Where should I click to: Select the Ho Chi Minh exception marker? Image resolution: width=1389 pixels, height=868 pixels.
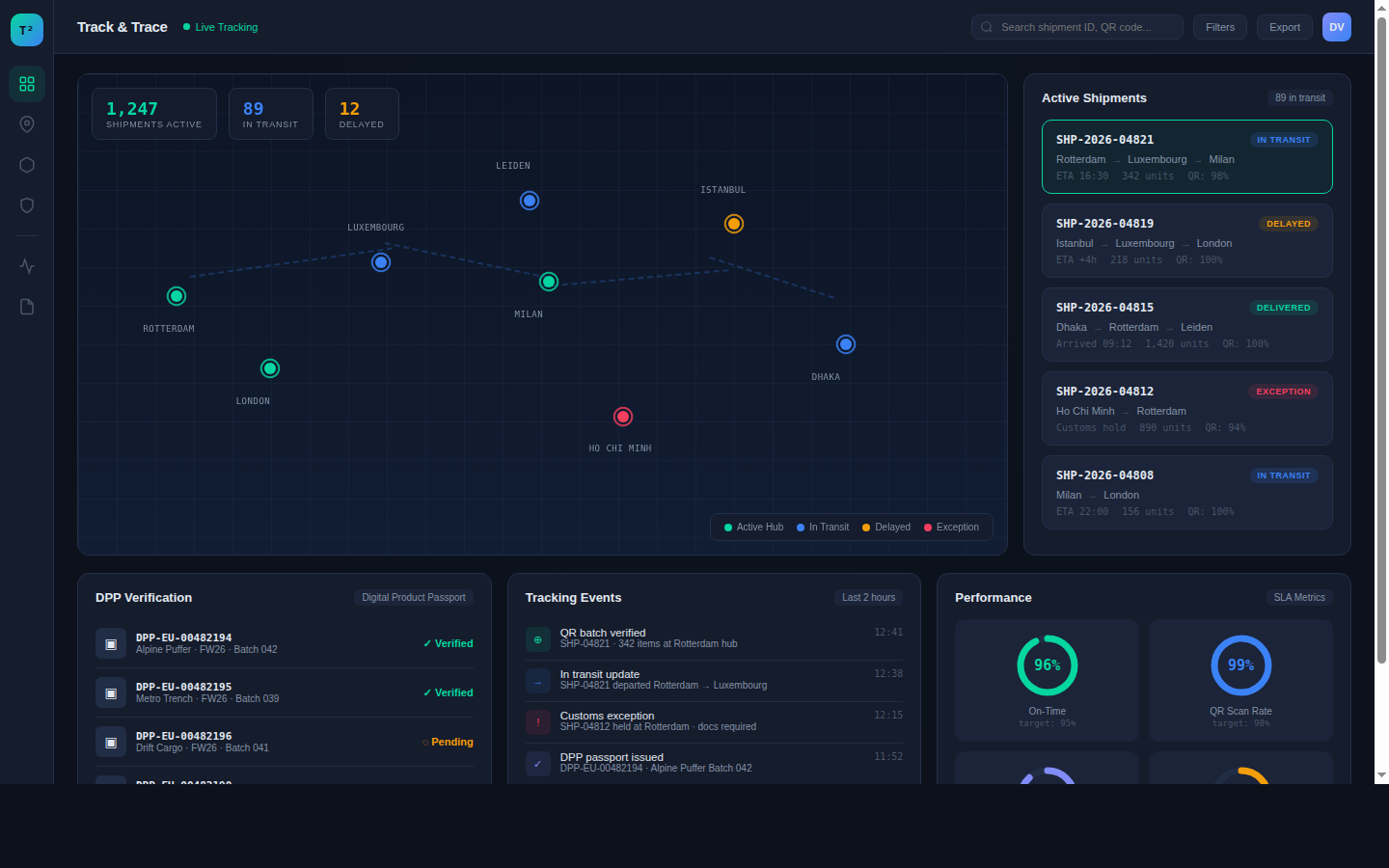click(x=623, y=417)
